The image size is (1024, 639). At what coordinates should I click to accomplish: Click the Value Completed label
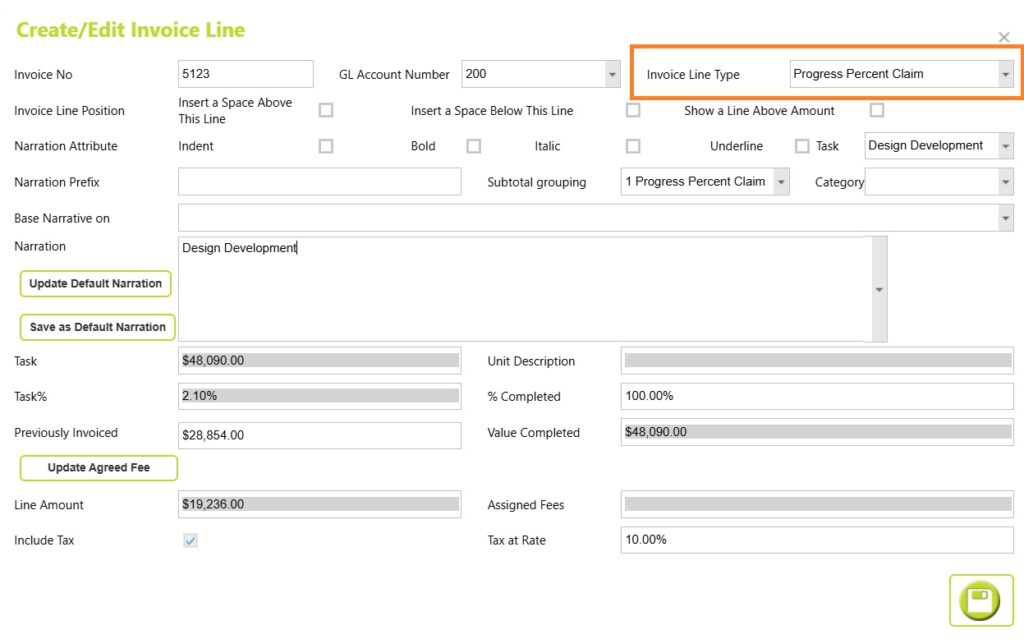[x=534, y=433]
